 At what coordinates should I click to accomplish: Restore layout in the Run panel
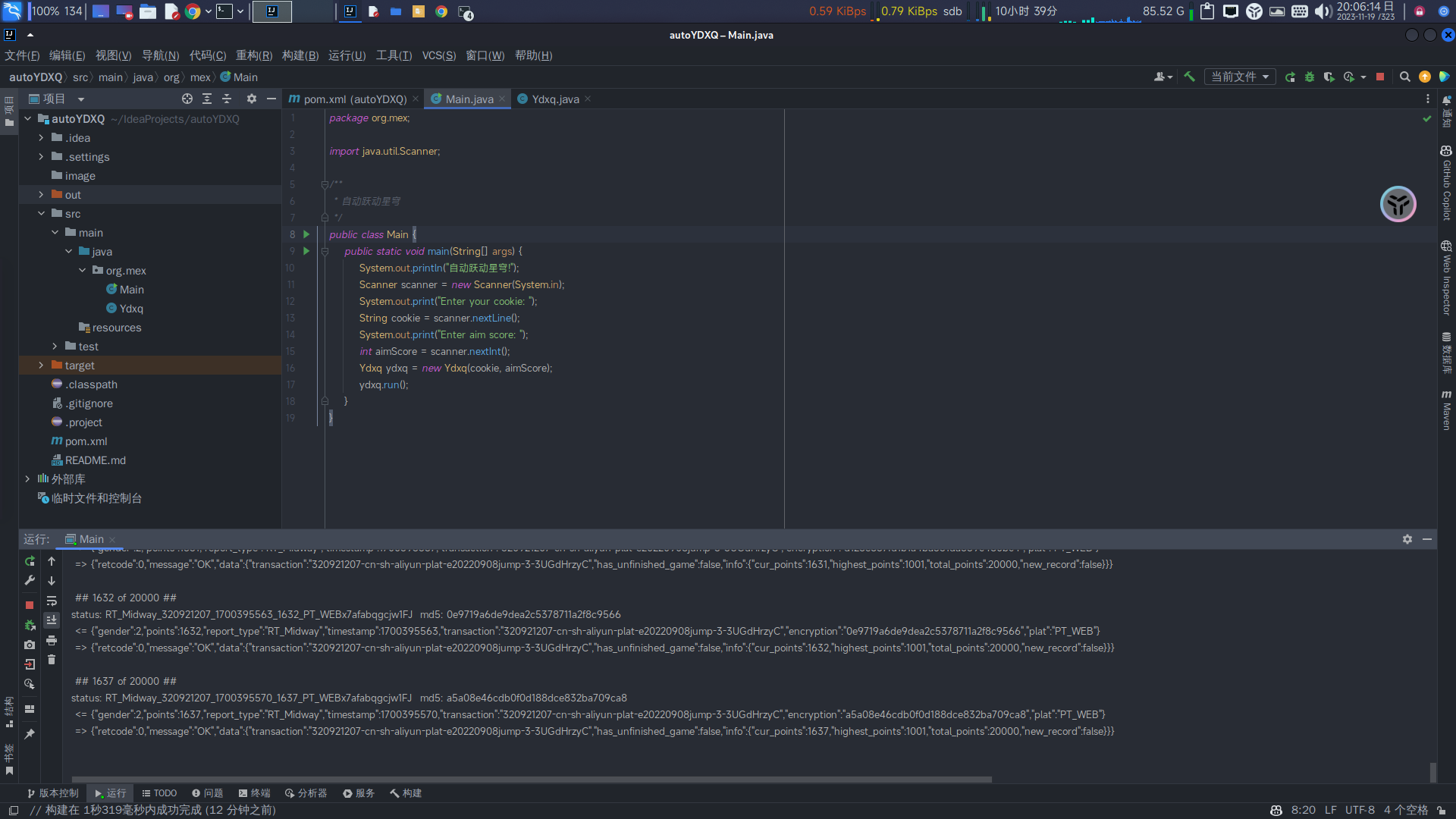[x=30, y=709]
